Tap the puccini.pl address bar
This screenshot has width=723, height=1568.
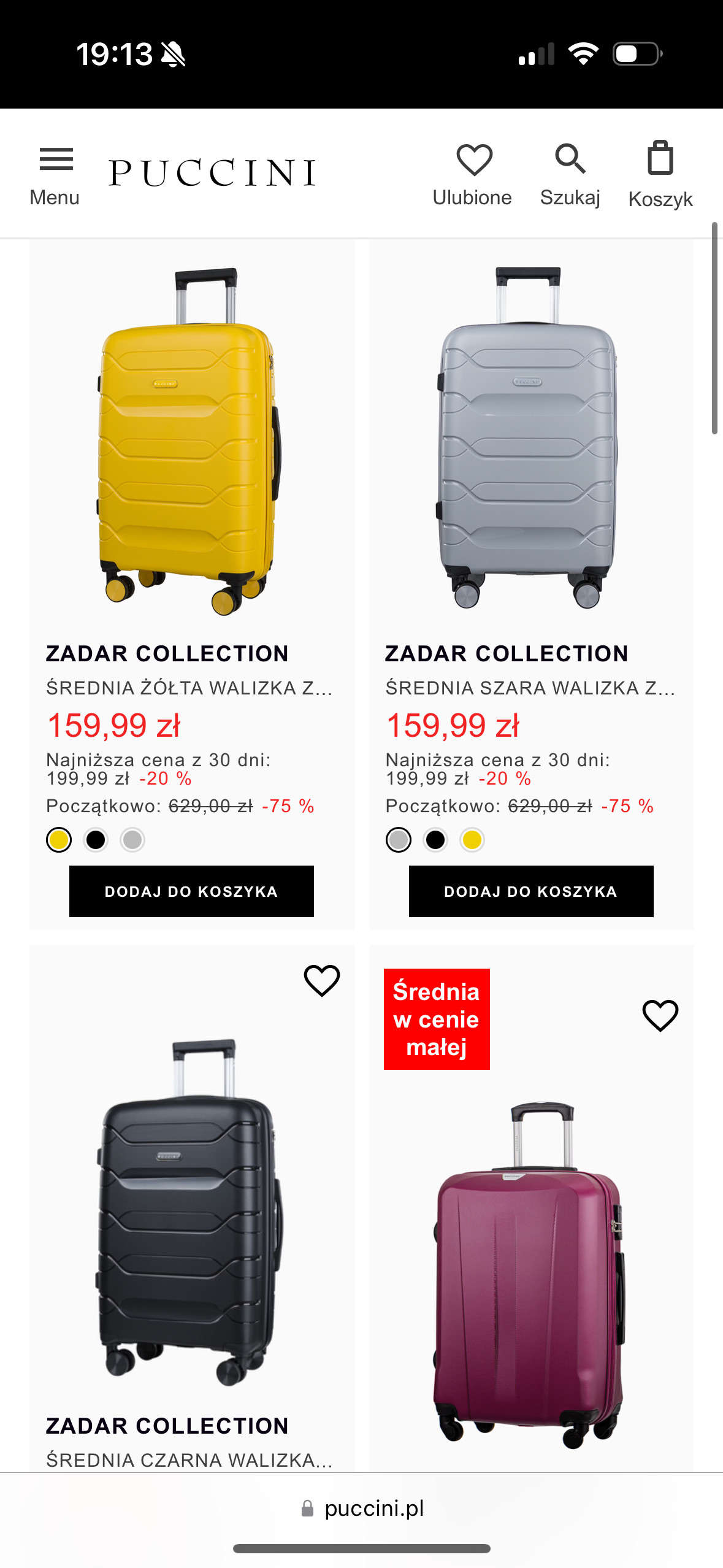(x=374, y=1508)
